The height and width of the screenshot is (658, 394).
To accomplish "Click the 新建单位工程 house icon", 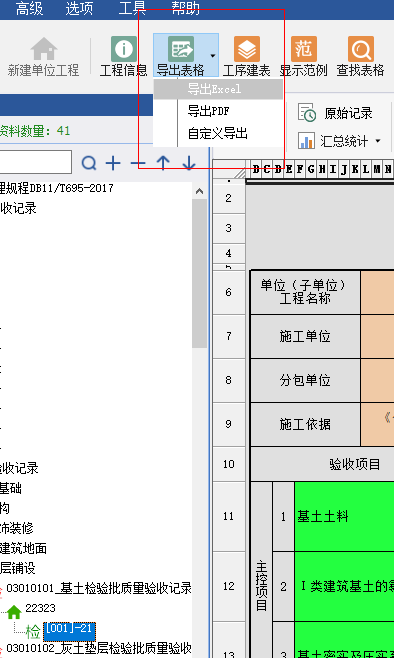I will tap(44, 49).
